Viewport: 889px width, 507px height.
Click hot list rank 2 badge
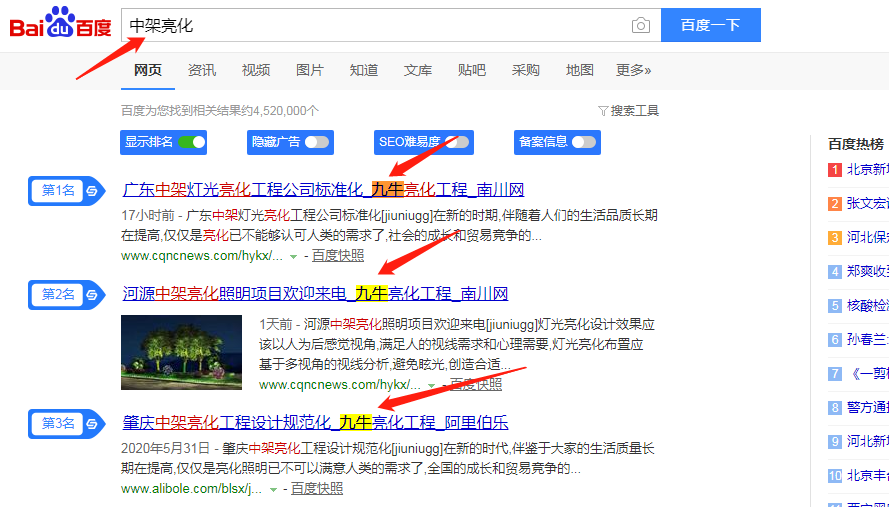pyautogui.click(x=835, y=204)
